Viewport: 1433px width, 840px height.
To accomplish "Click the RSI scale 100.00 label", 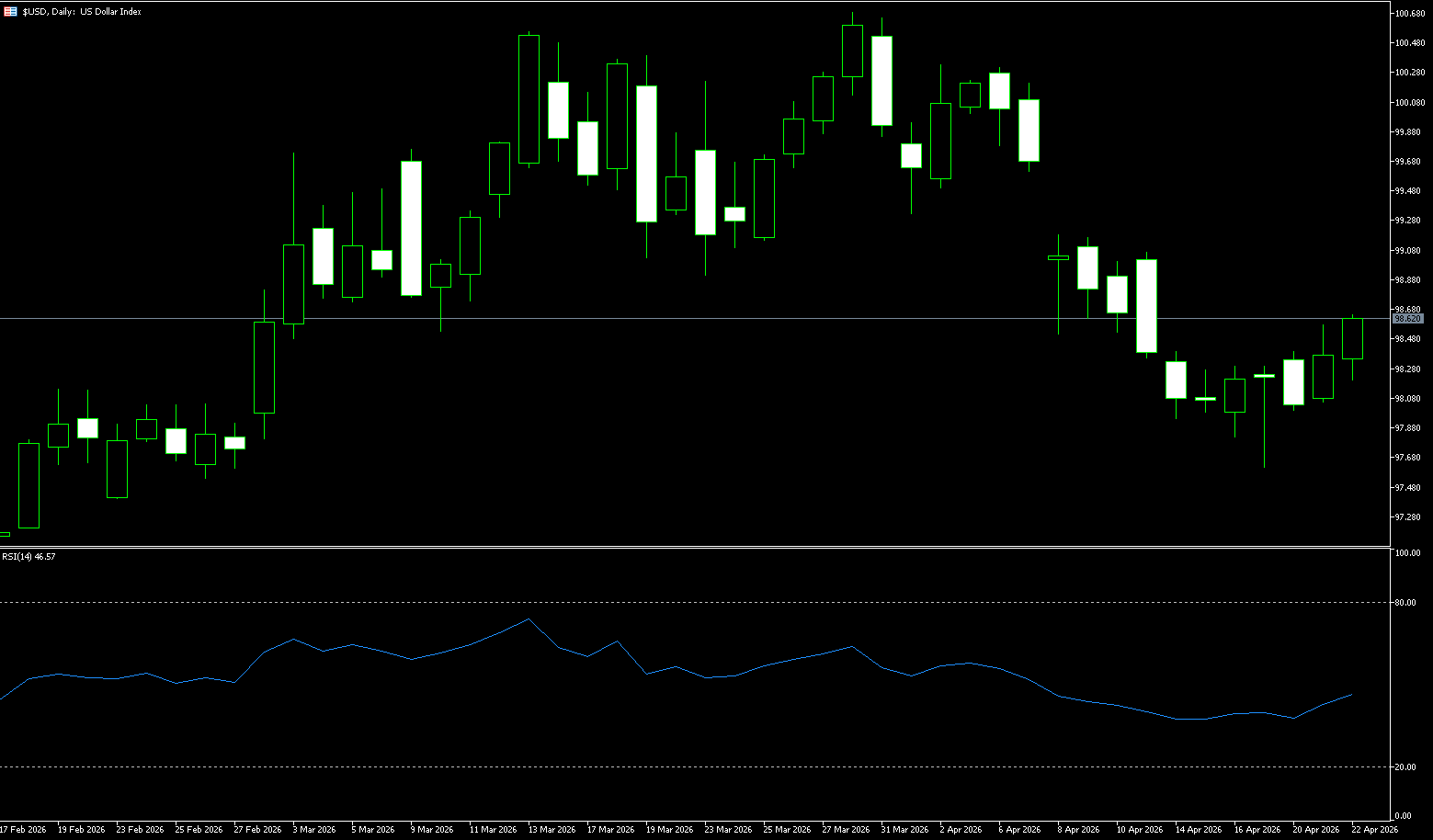I will (x=1408, y=553).
